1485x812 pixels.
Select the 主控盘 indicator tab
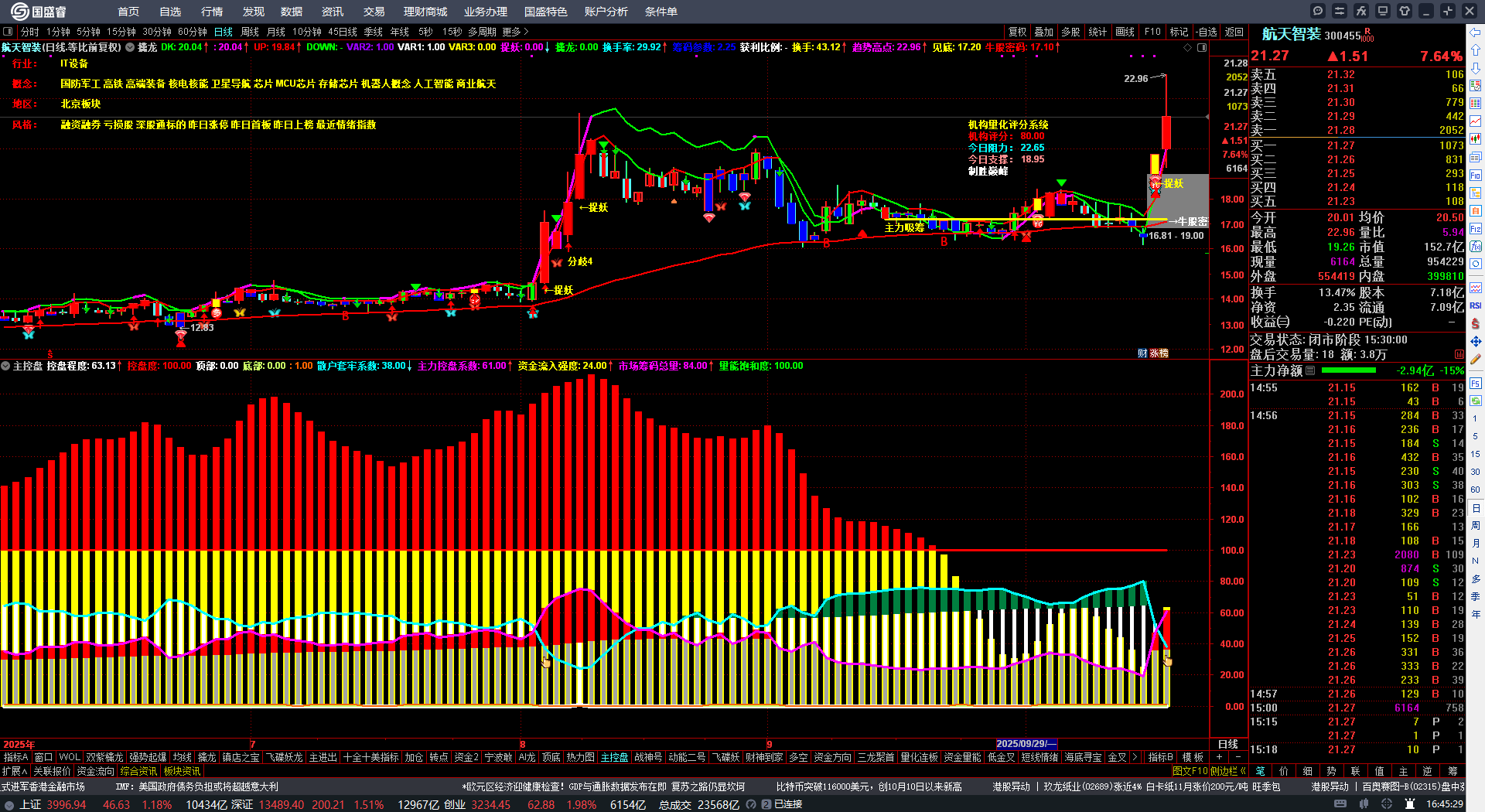pos(614,757)
